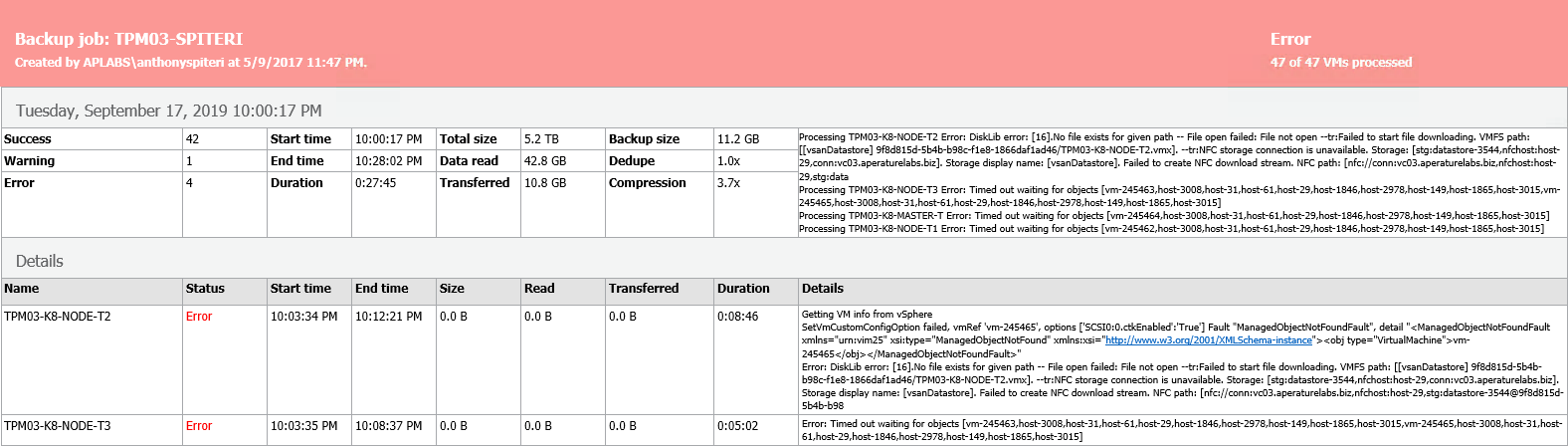Click the Warning label in summary

click(x=30, y=161)
